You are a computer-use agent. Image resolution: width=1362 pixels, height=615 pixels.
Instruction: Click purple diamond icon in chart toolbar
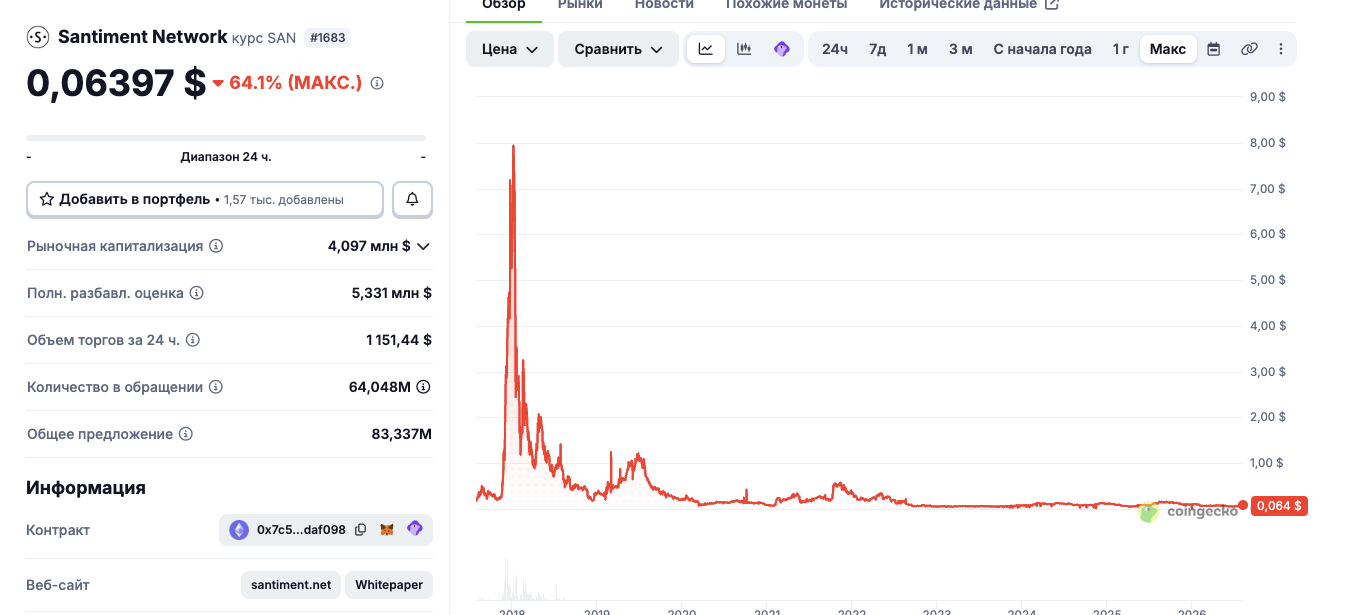782,49
